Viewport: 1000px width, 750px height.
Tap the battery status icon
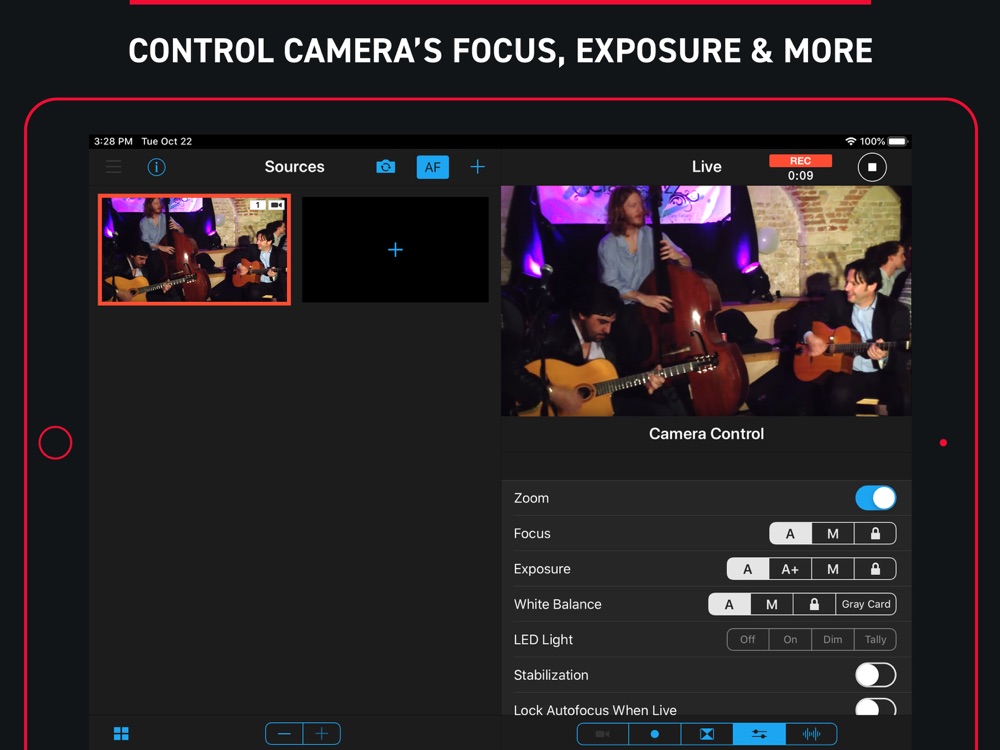(x=897, y=142)
